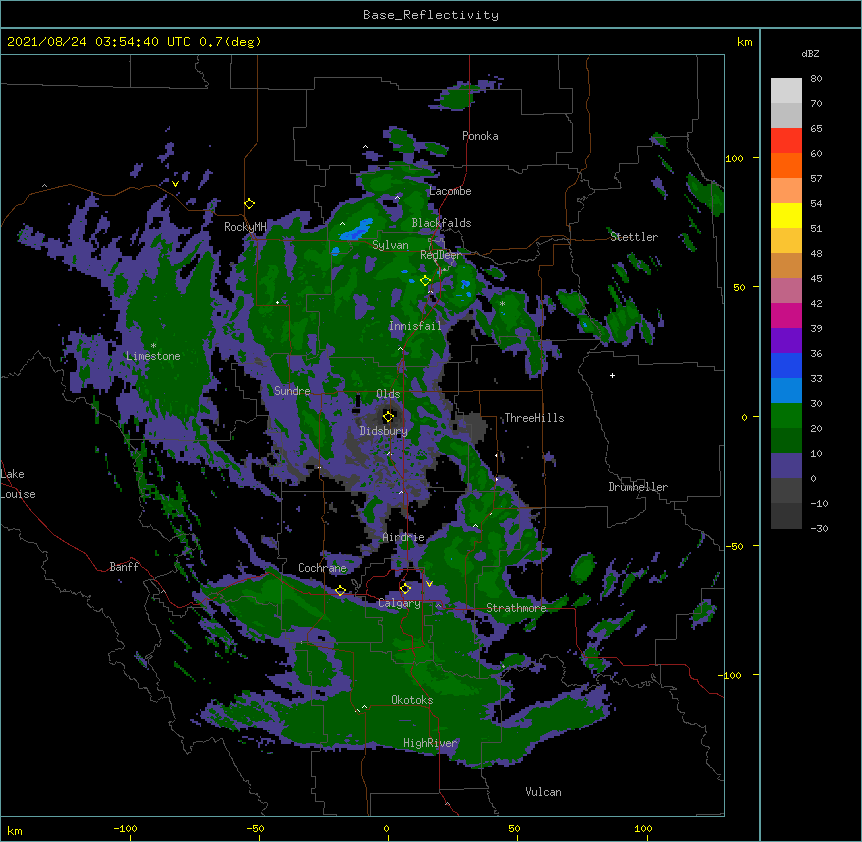The image size is (862, 842).
Task: Click the Didsbury town label
Action: (x=383, y=431)
